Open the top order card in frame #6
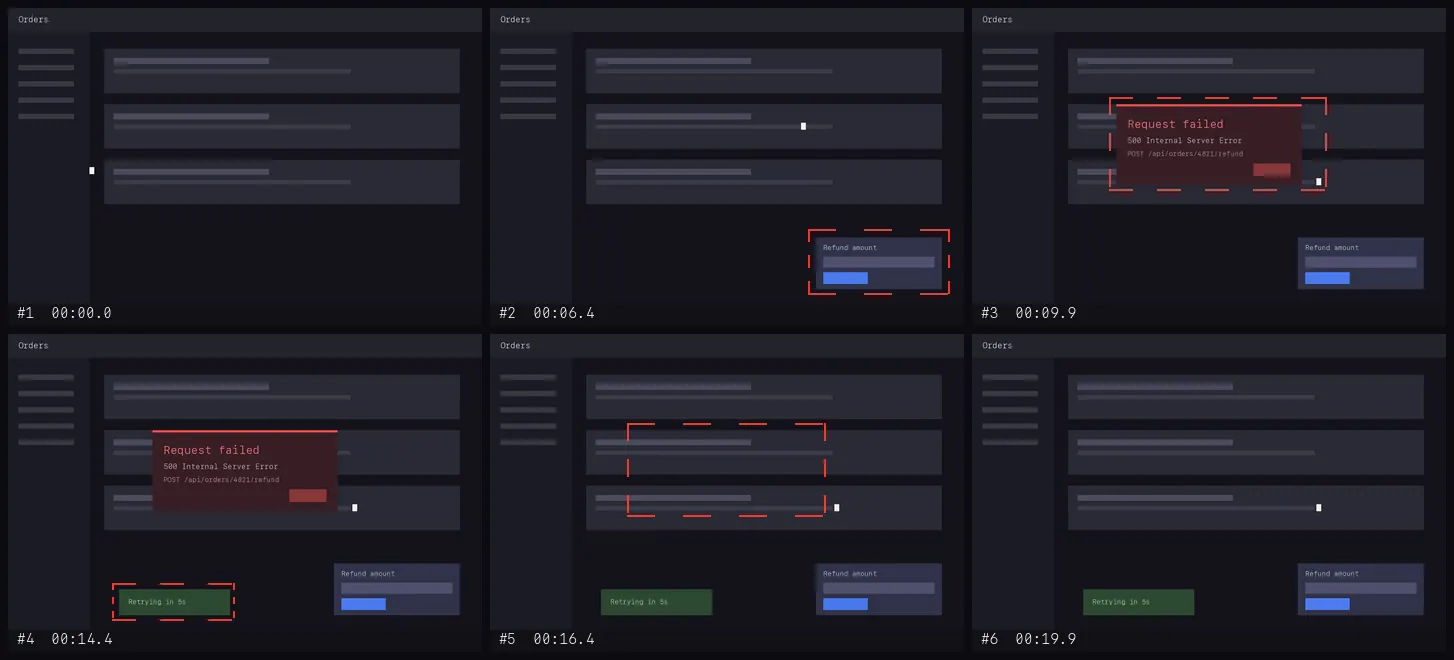The width and height of the screenshot is (1454, 660). pos(1246,396)
